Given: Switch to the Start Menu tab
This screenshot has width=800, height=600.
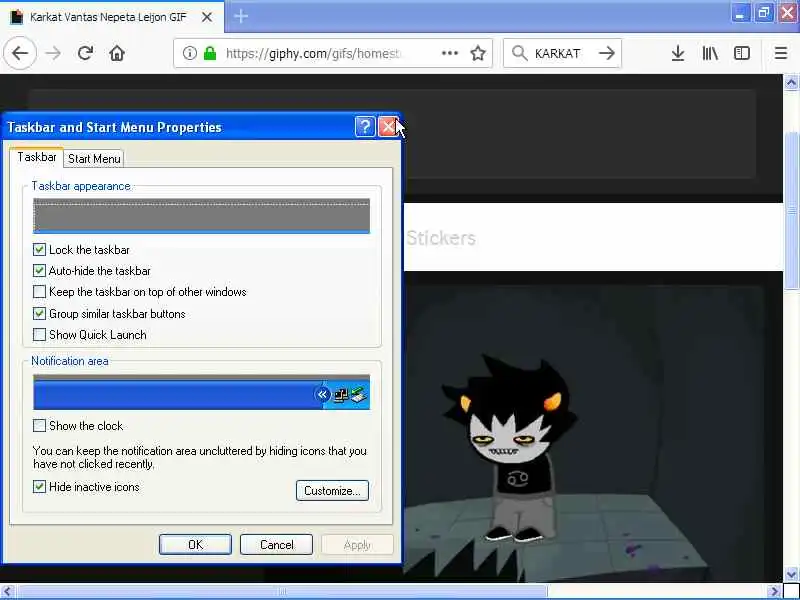Looking at the screenshot, I should [94, 159].
